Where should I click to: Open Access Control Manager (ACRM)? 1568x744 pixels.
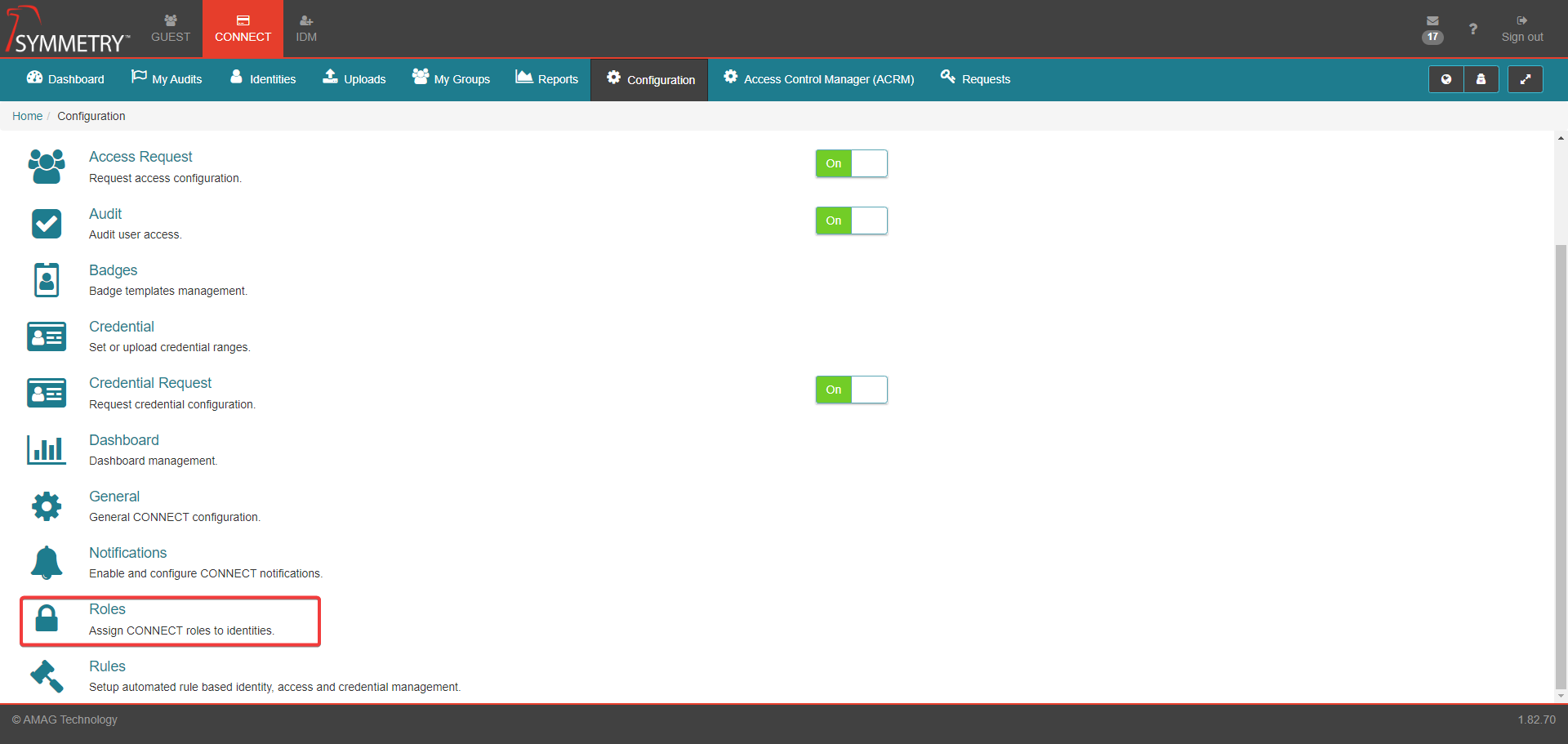818,79
